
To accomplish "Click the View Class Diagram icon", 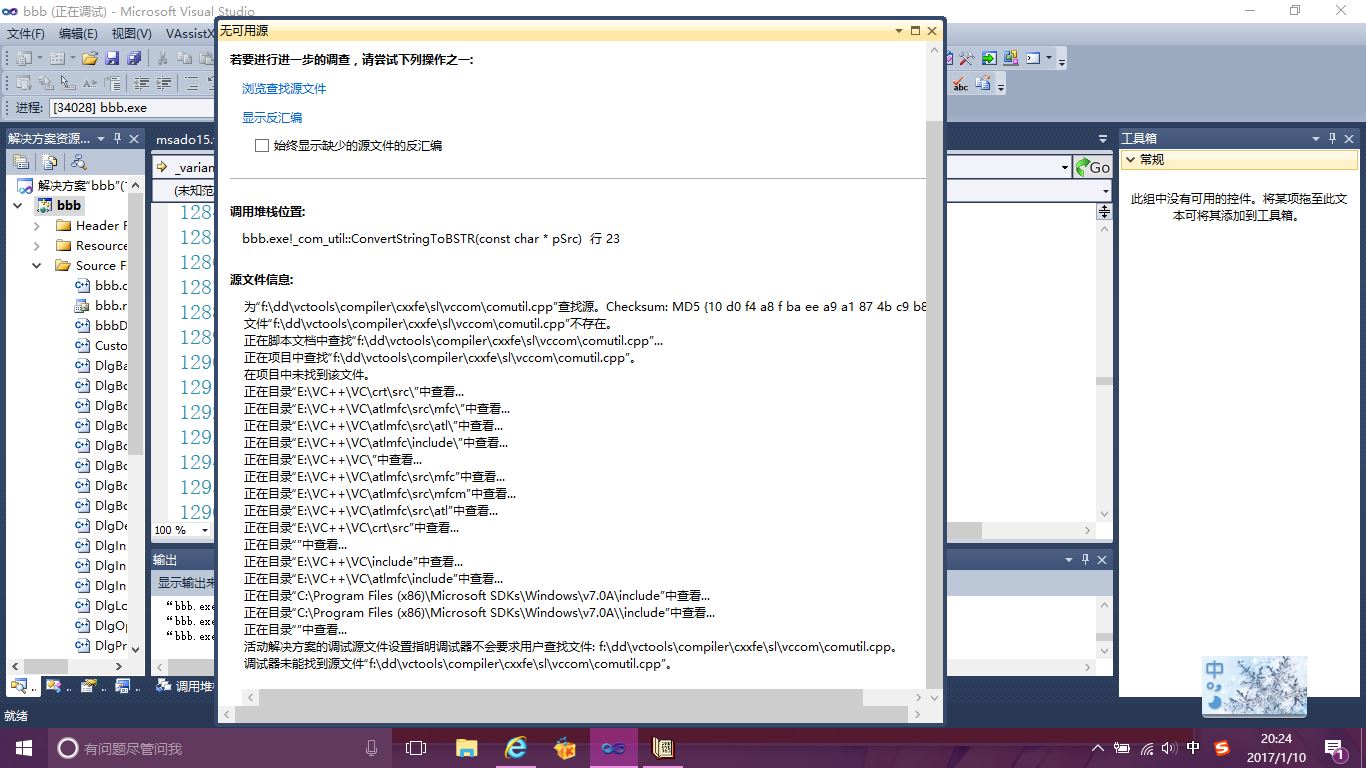I will 78,162.
